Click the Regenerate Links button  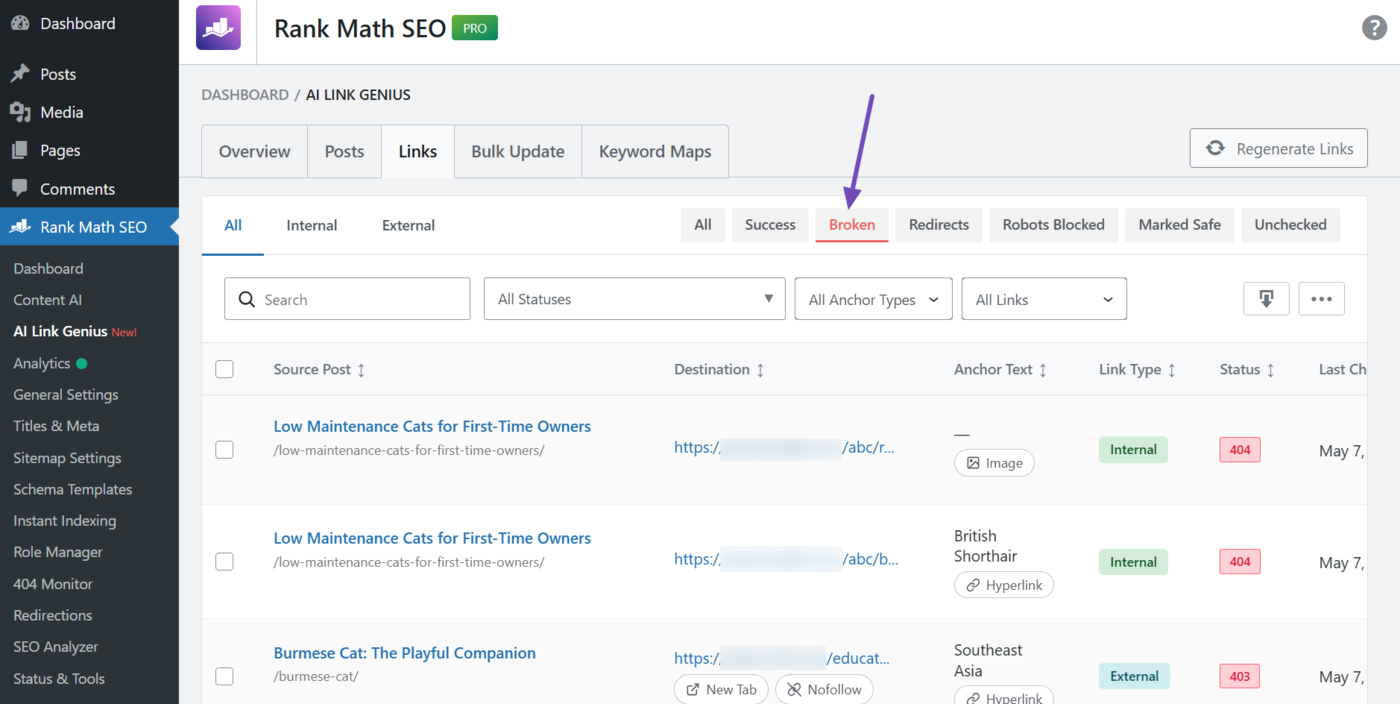point(1279,148)
